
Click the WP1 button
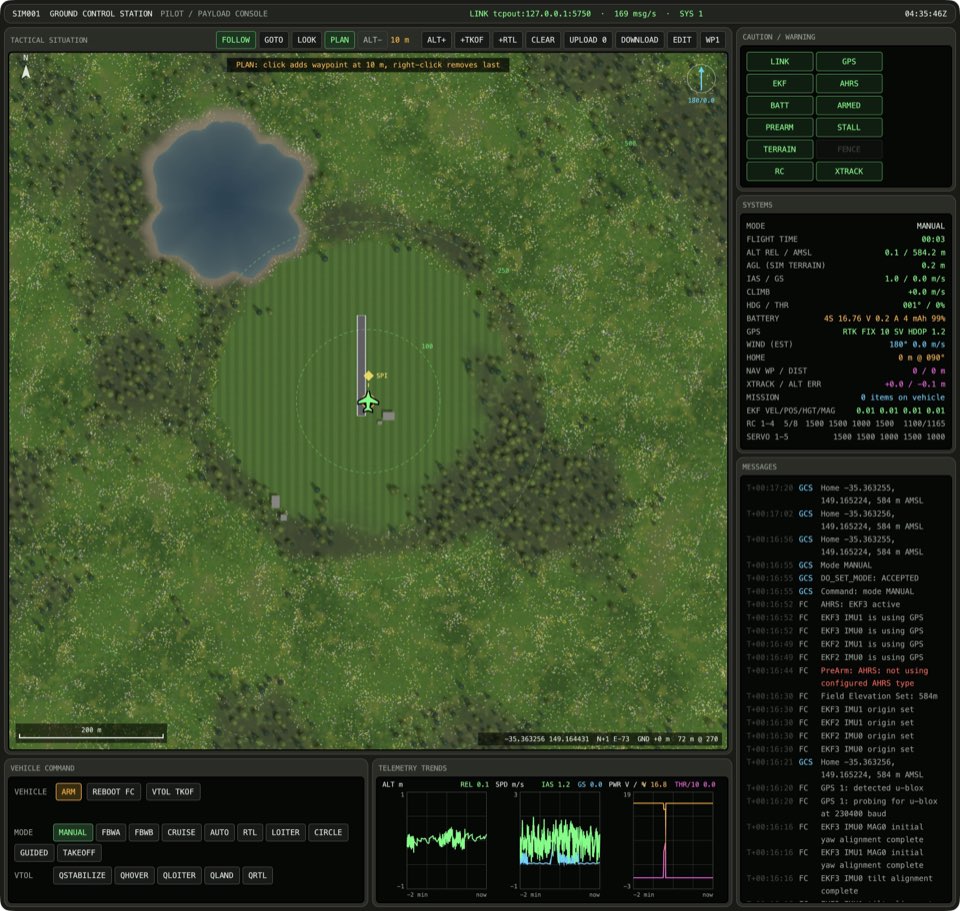(713, 40)
